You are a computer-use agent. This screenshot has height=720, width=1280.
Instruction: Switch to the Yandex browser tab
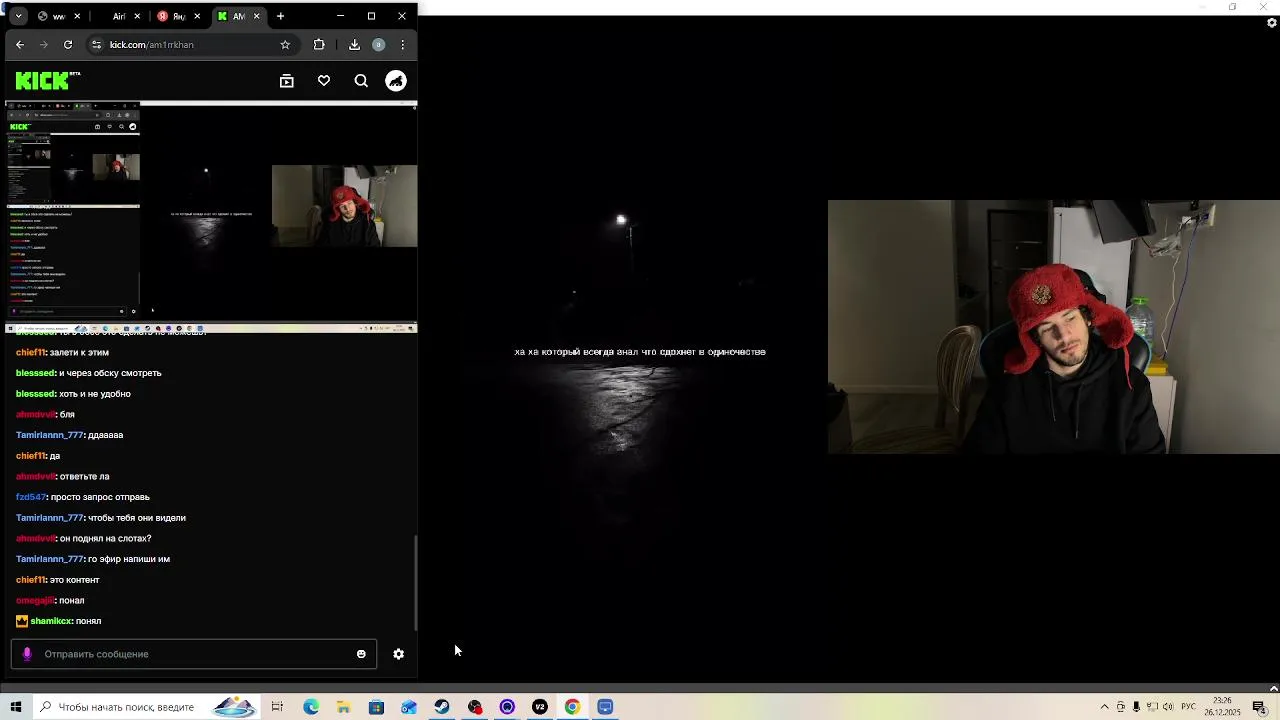coord(179,16)
